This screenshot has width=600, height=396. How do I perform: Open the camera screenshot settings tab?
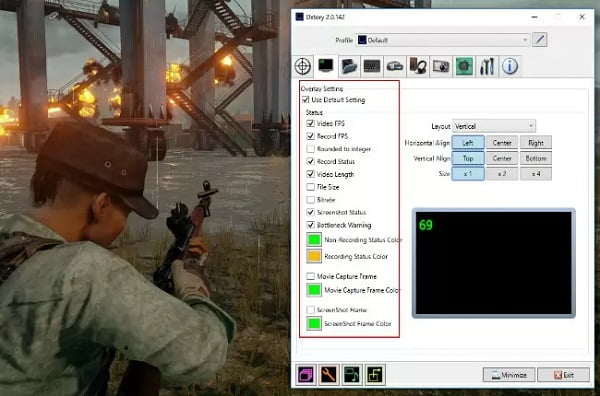tap(441, 66)
